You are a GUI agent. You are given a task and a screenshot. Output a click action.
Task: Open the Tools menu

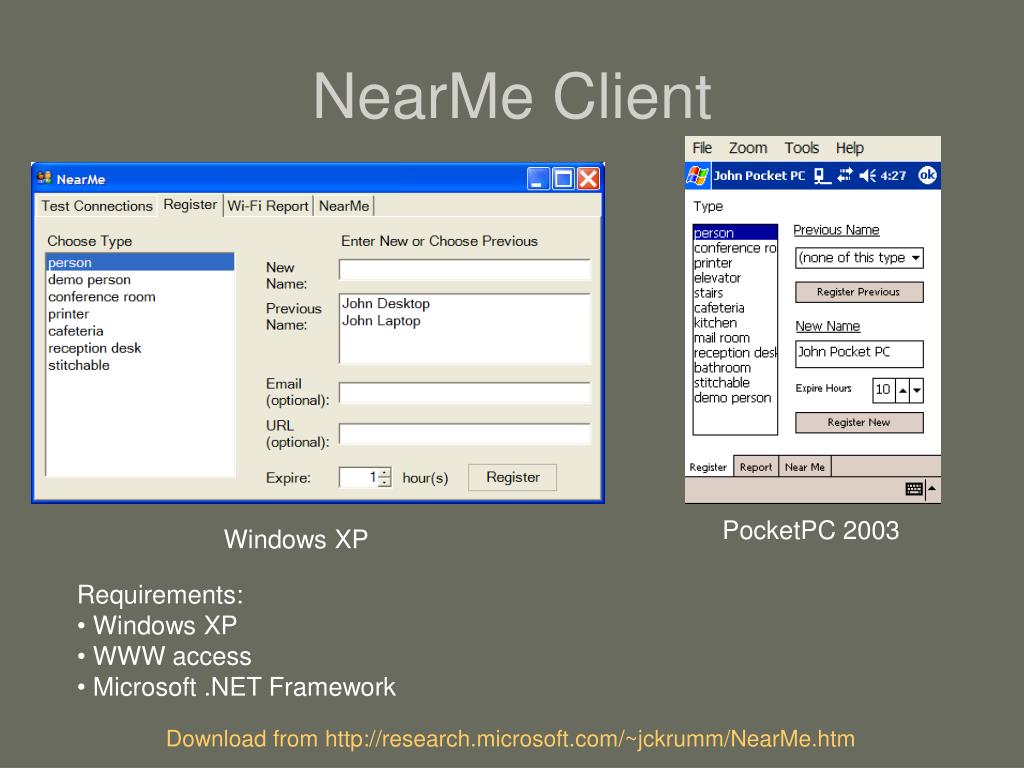(801, 148)
